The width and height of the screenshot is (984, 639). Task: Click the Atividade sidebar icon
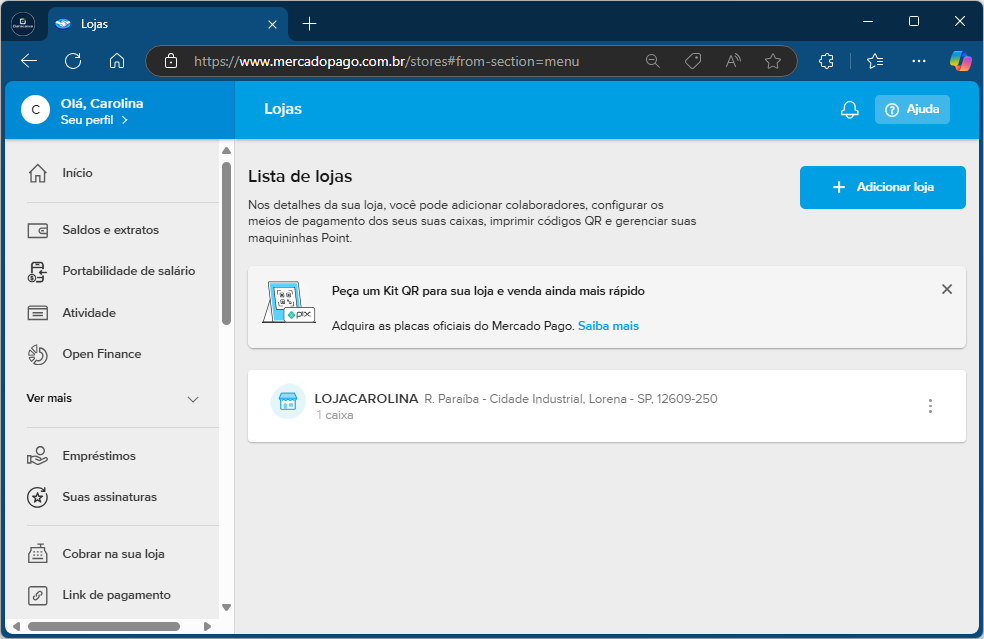pyautogui.click(x=38, y=313)
